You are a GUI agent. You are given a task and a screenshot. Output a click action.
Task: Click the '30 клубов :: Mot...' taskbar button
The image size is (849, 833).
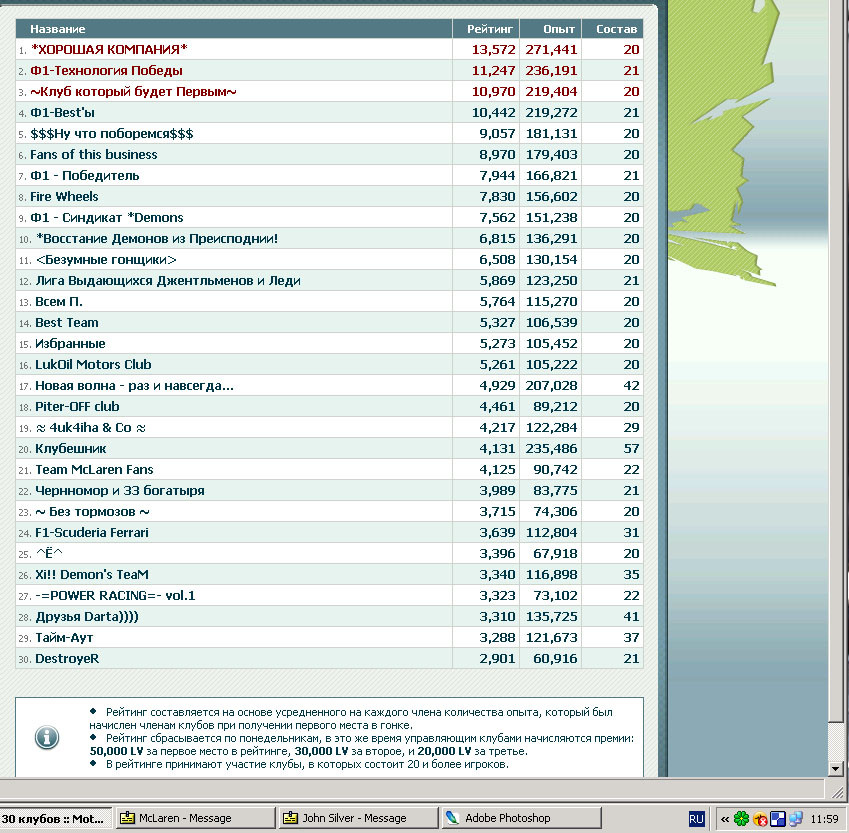click(55, 818)
